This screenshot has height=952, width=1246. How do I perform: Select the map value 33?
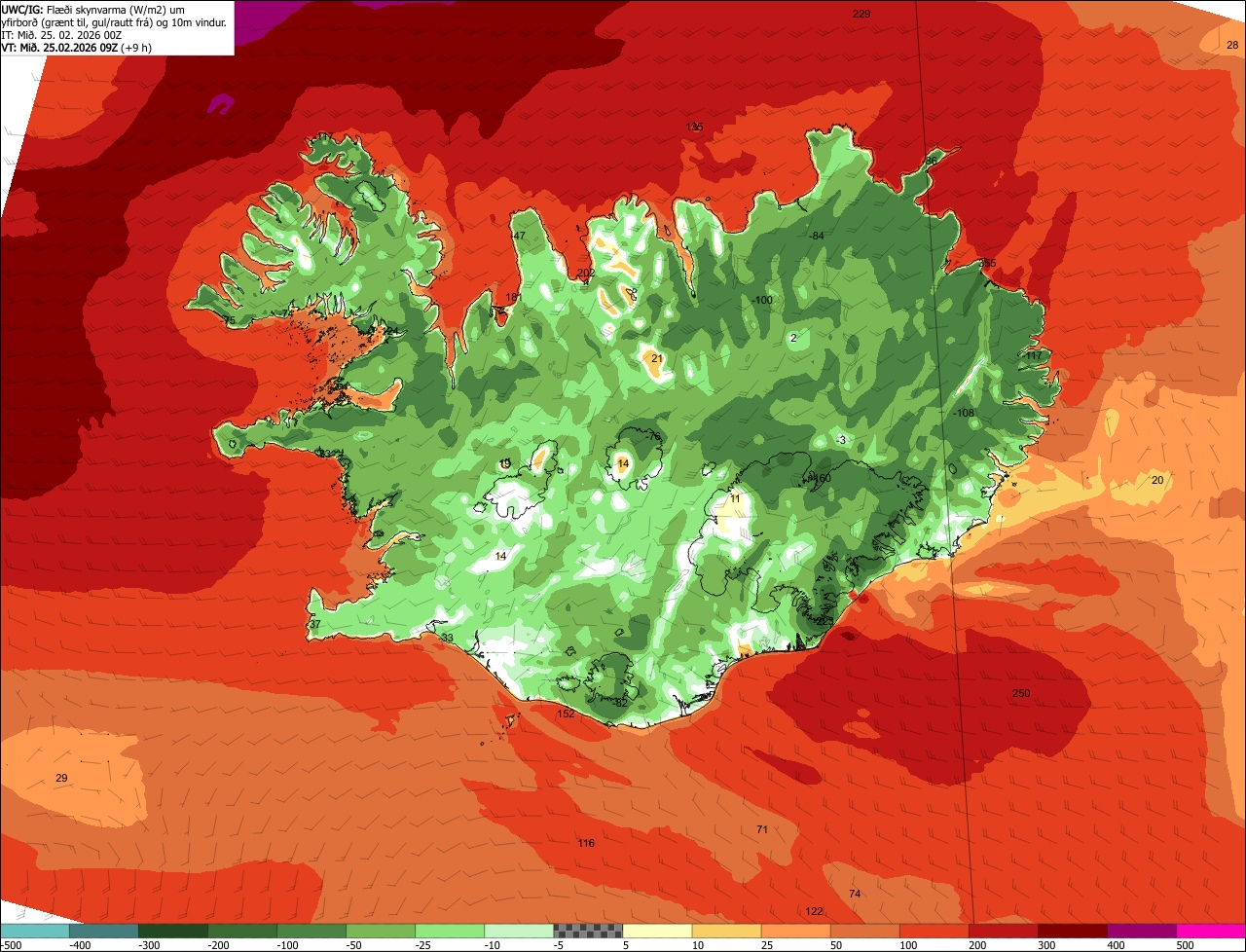pos(447,639)
